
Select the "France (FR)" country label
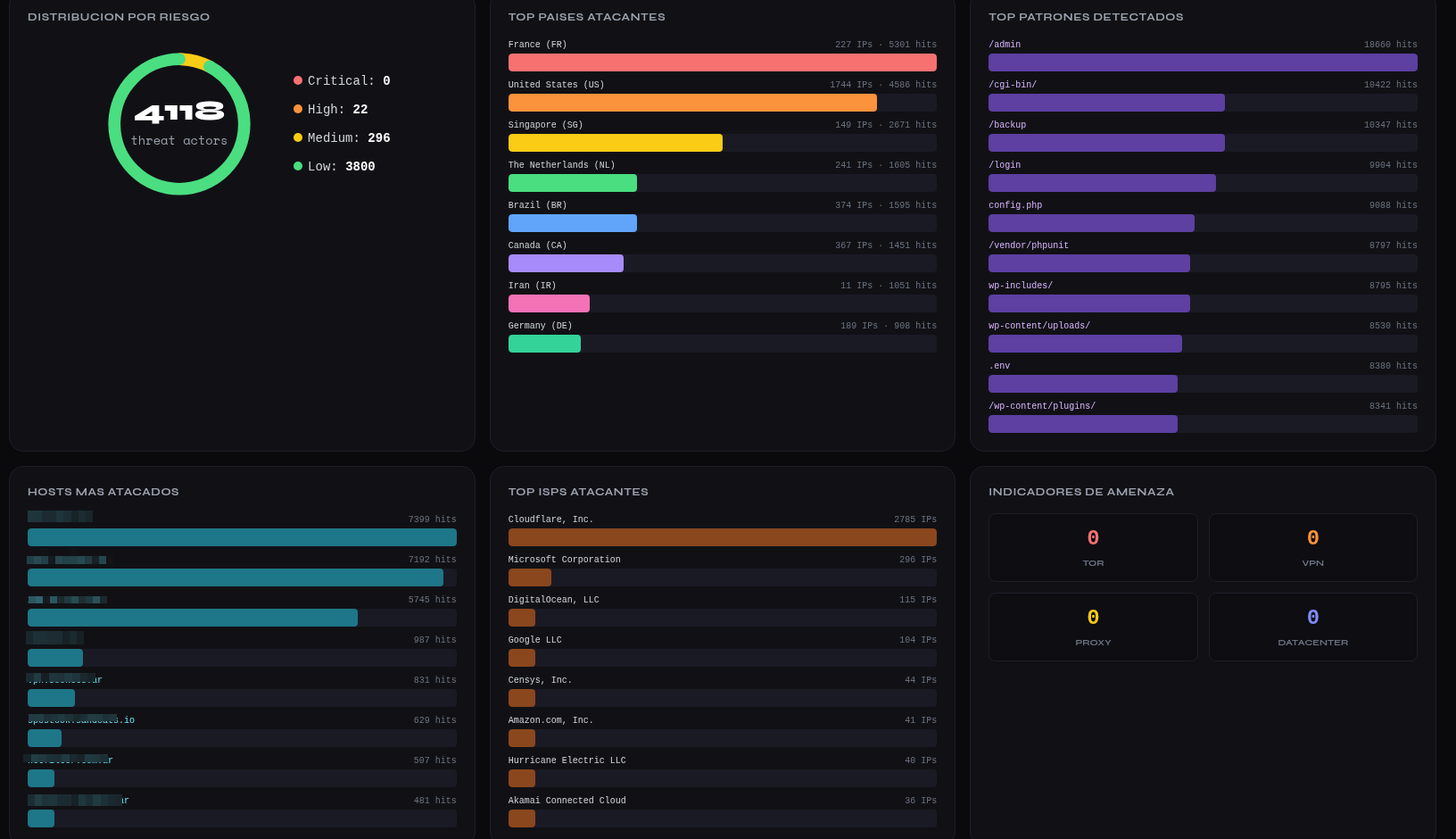click(x=537, y=45)
